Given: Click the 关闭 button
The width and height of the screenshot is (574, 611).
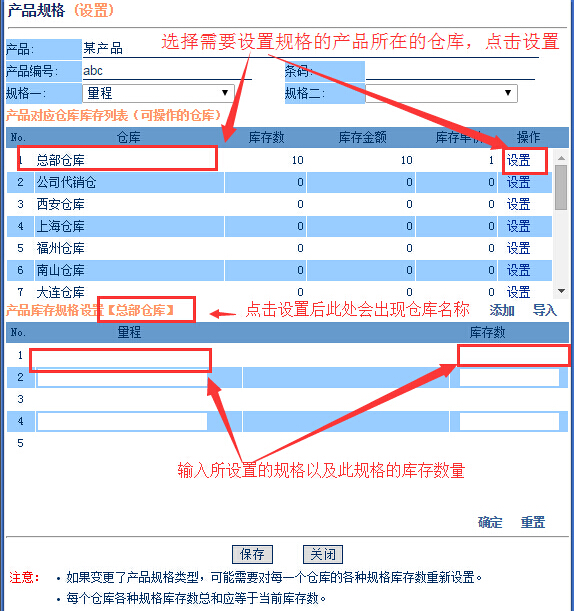Looking at the screenshot, I should click(323, 554).
